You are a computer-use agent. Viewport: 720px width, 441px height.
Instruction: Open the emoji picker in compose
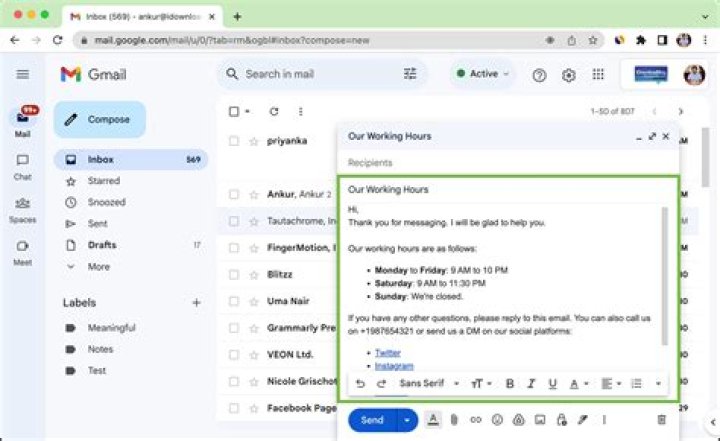pos(496,420)
